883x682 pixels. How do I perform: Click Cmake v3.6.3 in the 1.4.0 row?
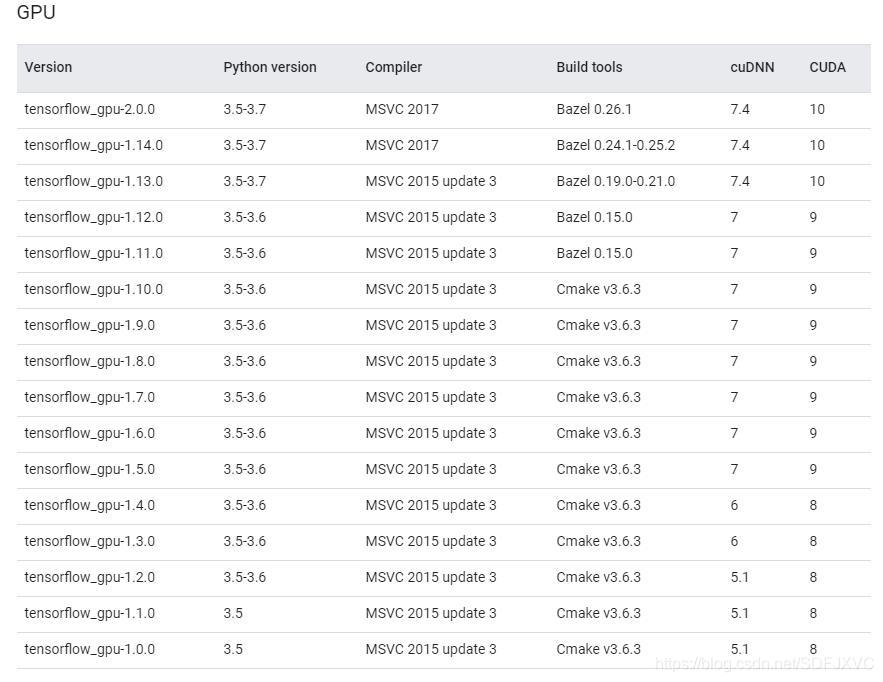599,506
